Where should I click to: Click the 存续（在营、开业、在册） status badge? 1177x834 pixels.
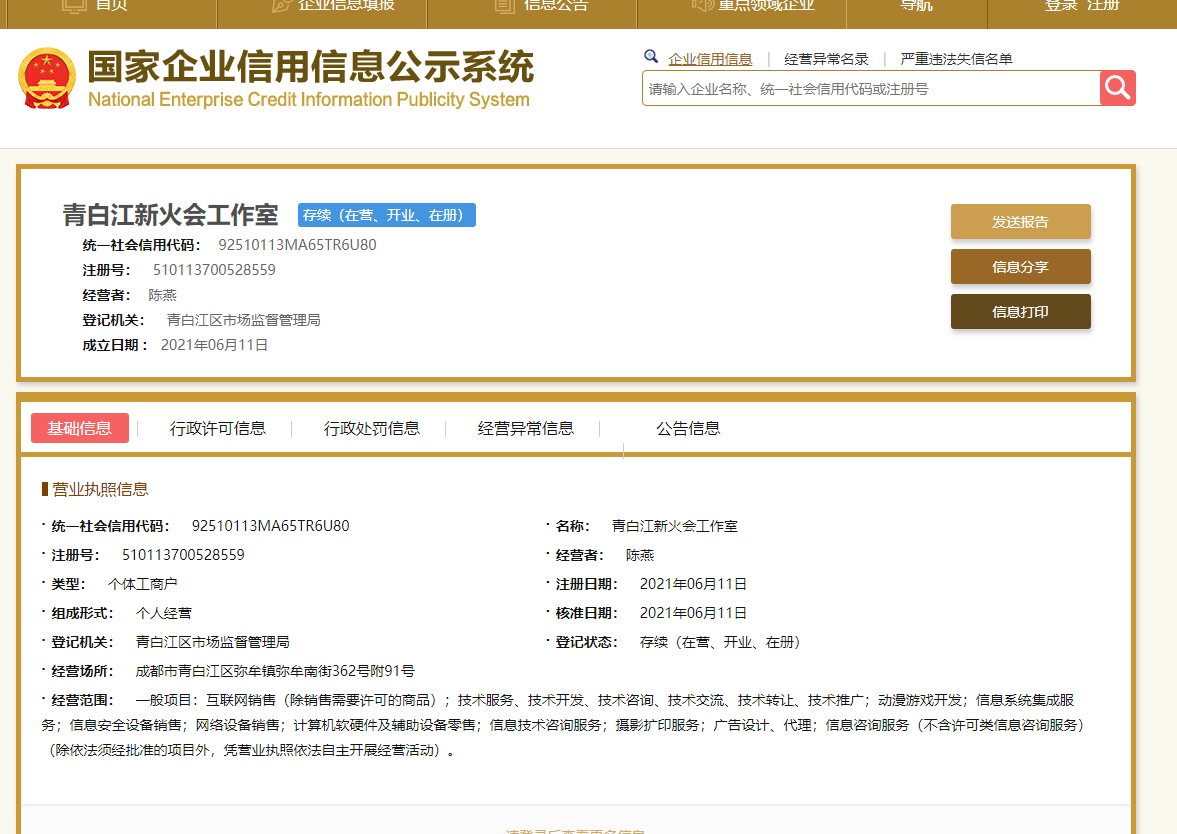(x=387, y=215)
